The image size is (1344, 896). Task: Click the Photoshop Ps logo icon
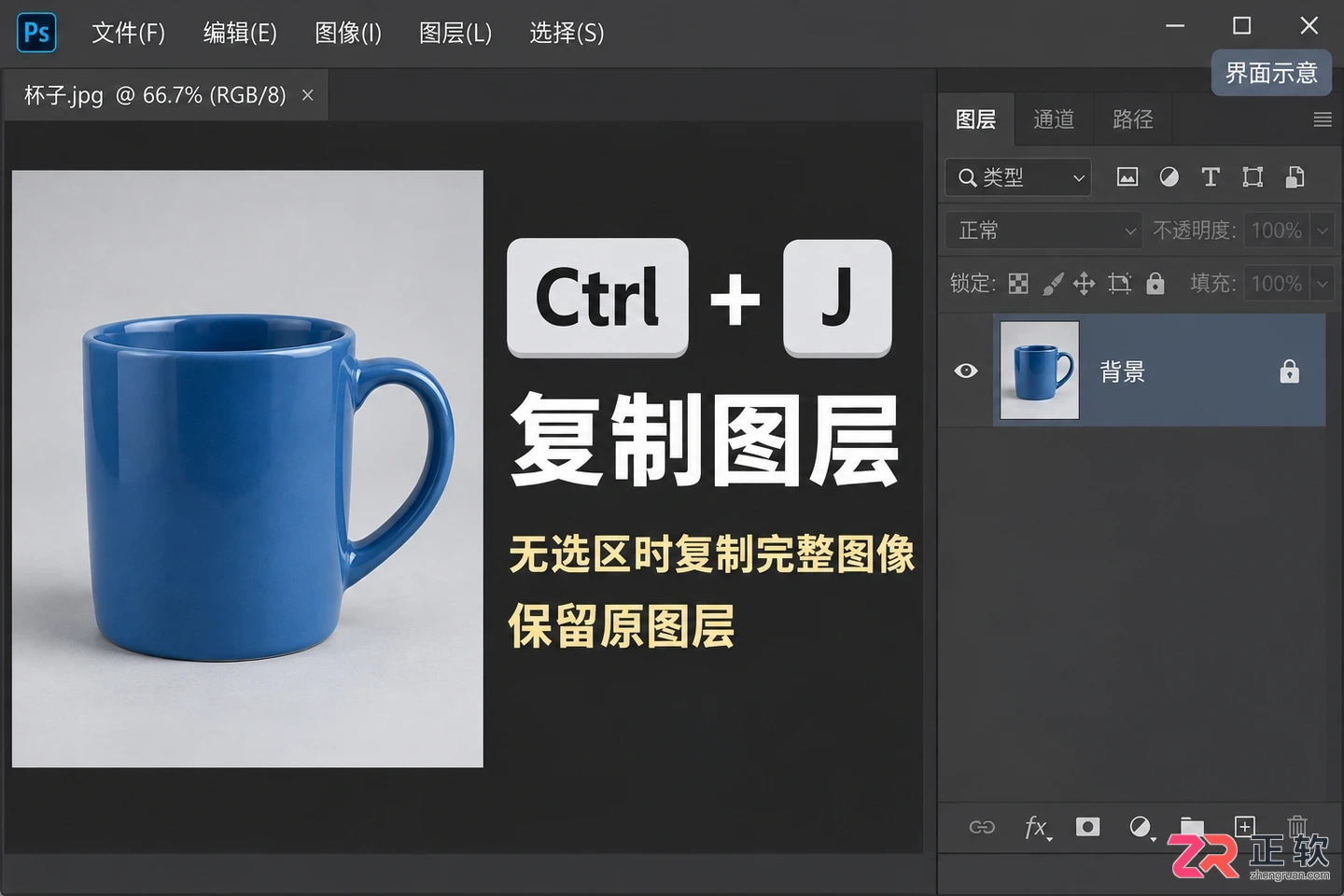click(36, 33)
